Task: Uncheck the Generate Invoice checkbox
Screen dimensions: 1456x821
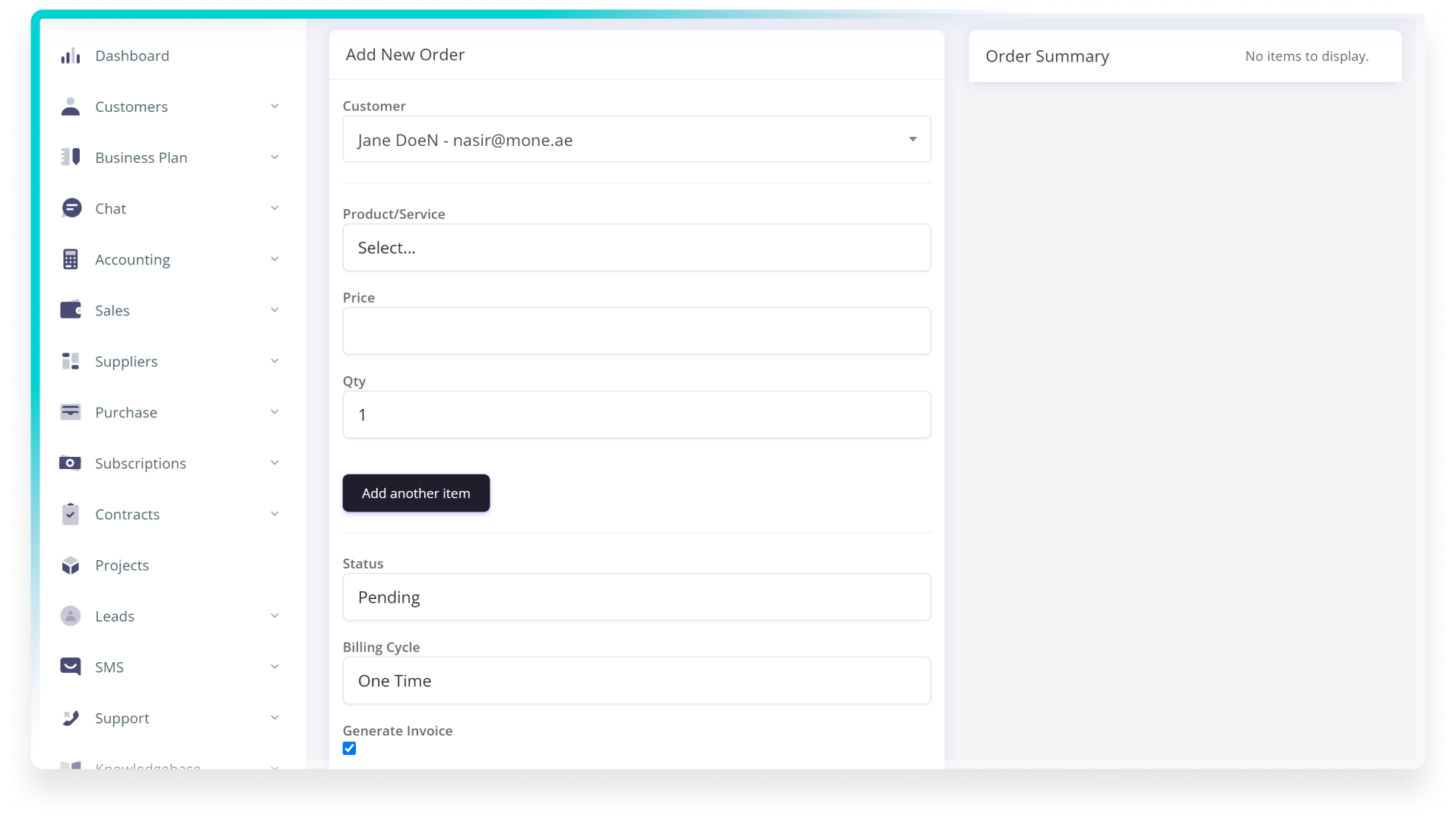Action: click(350, 749)
